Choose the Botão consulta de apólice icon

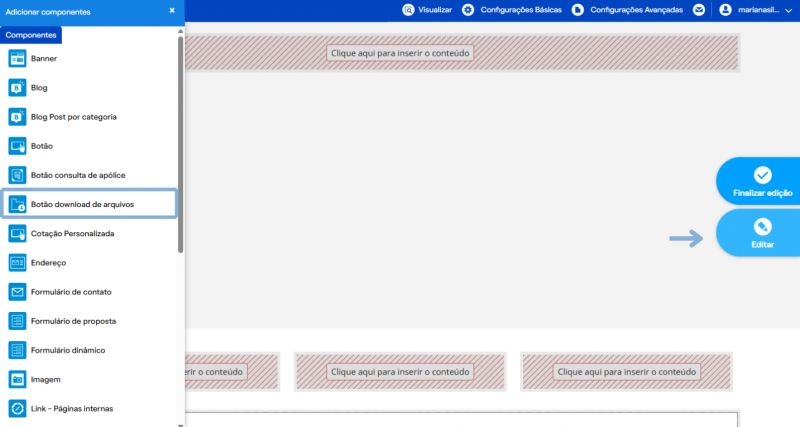[17, 175]
